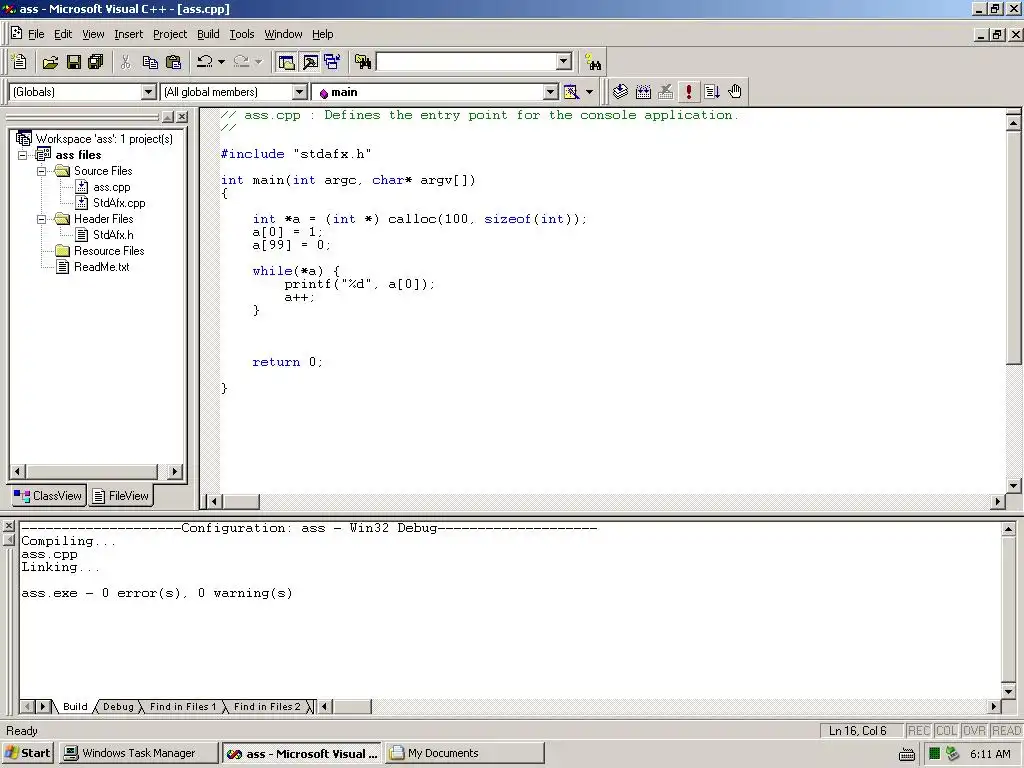Click the Find in Files icon
This screenshot has width=1024, height=768.
363,62
